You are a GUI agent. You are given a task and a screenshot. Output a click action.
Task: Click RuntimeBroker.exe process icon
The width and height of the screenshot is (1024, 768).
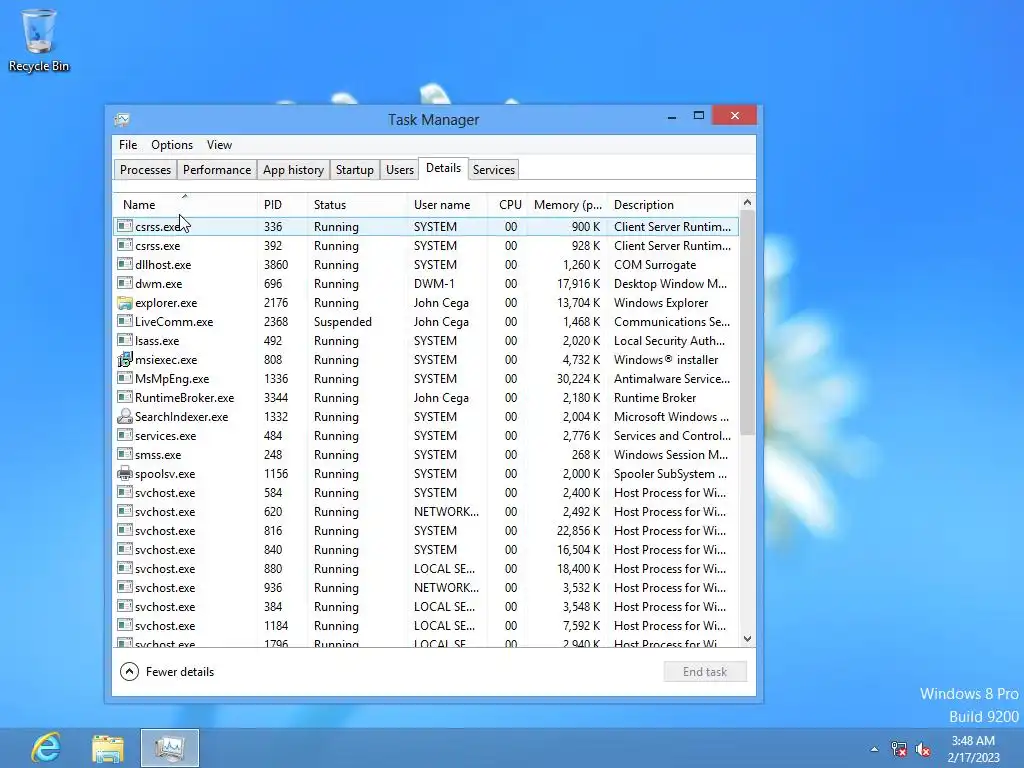tap(125, 397)
